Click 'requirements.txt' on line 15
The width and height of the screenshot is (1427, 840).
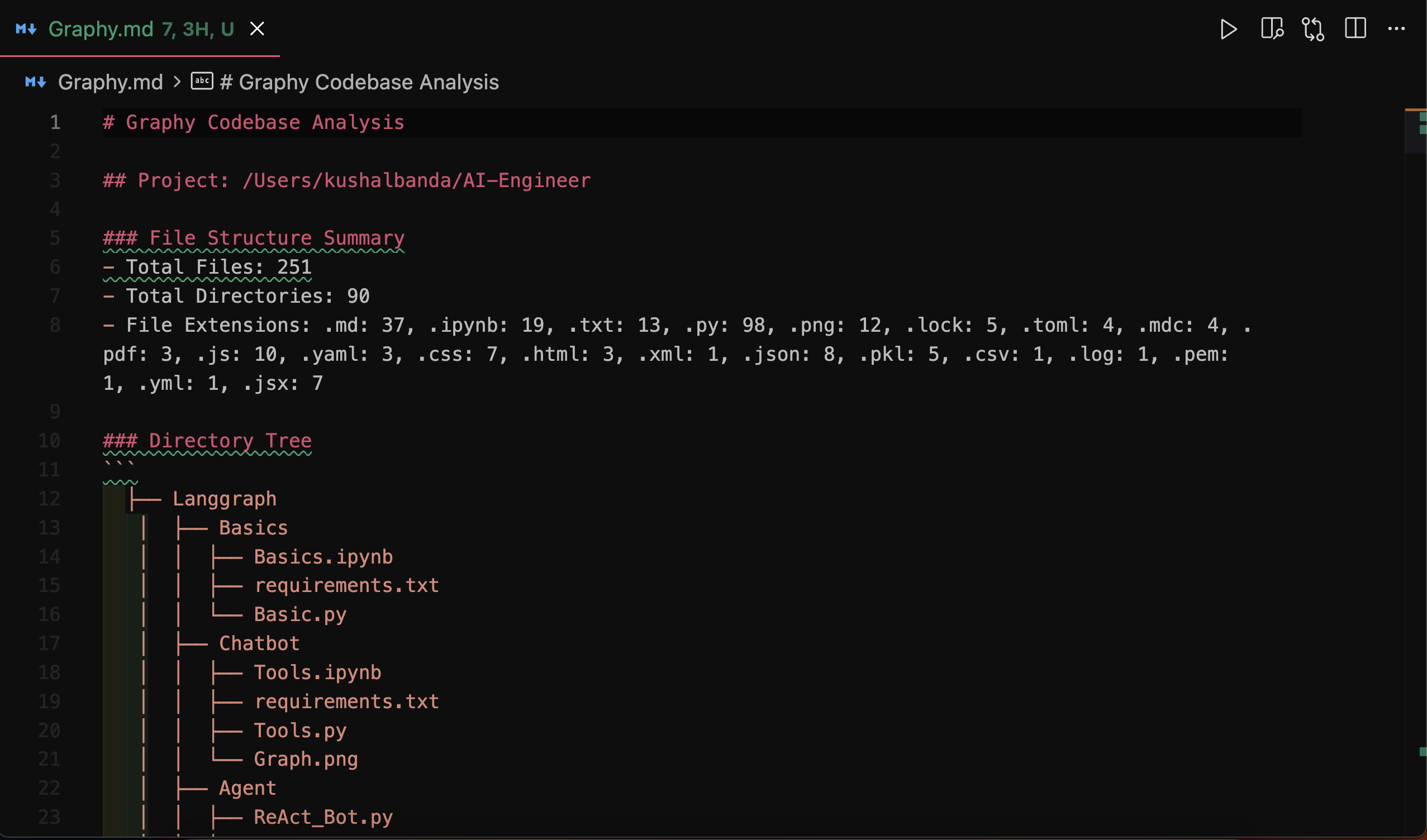click(346, 585)
